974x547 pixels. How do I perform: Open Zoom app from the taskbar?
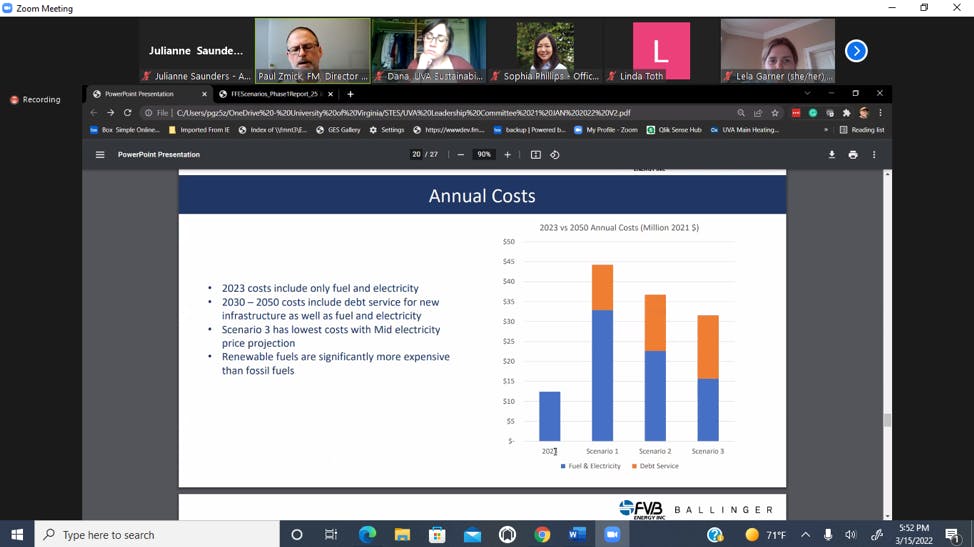coord(612,535)
